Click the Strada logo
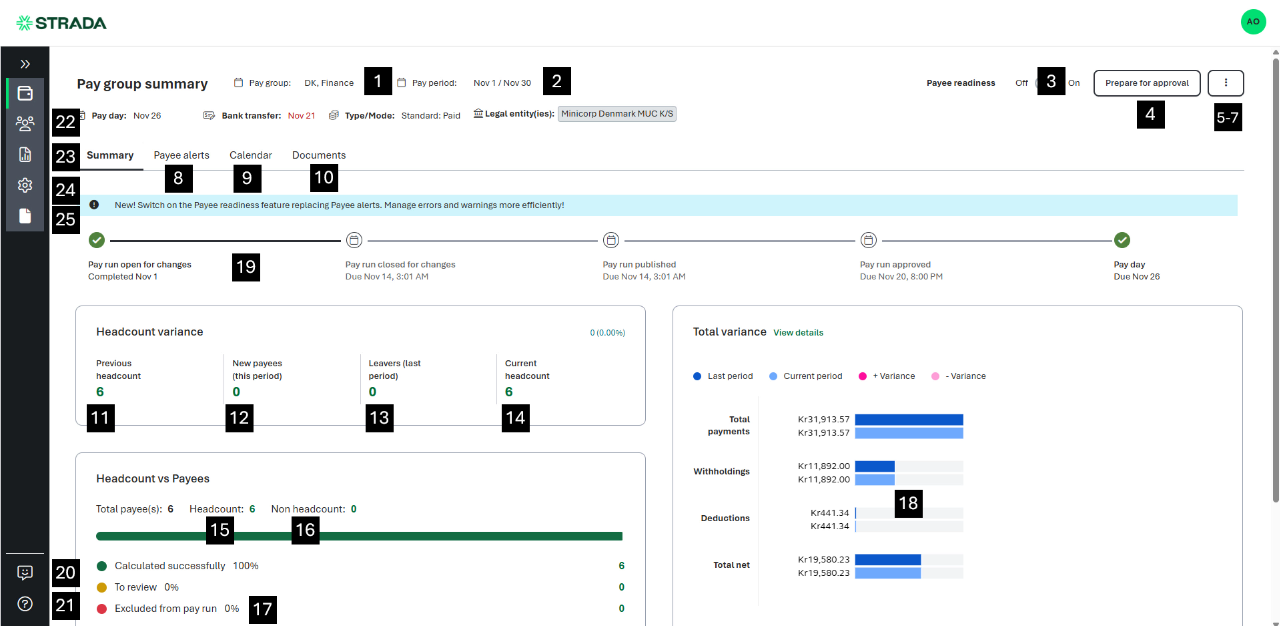Image resolution: width=1280 pixels, height=626 pixels. click(x=61, y=22)
